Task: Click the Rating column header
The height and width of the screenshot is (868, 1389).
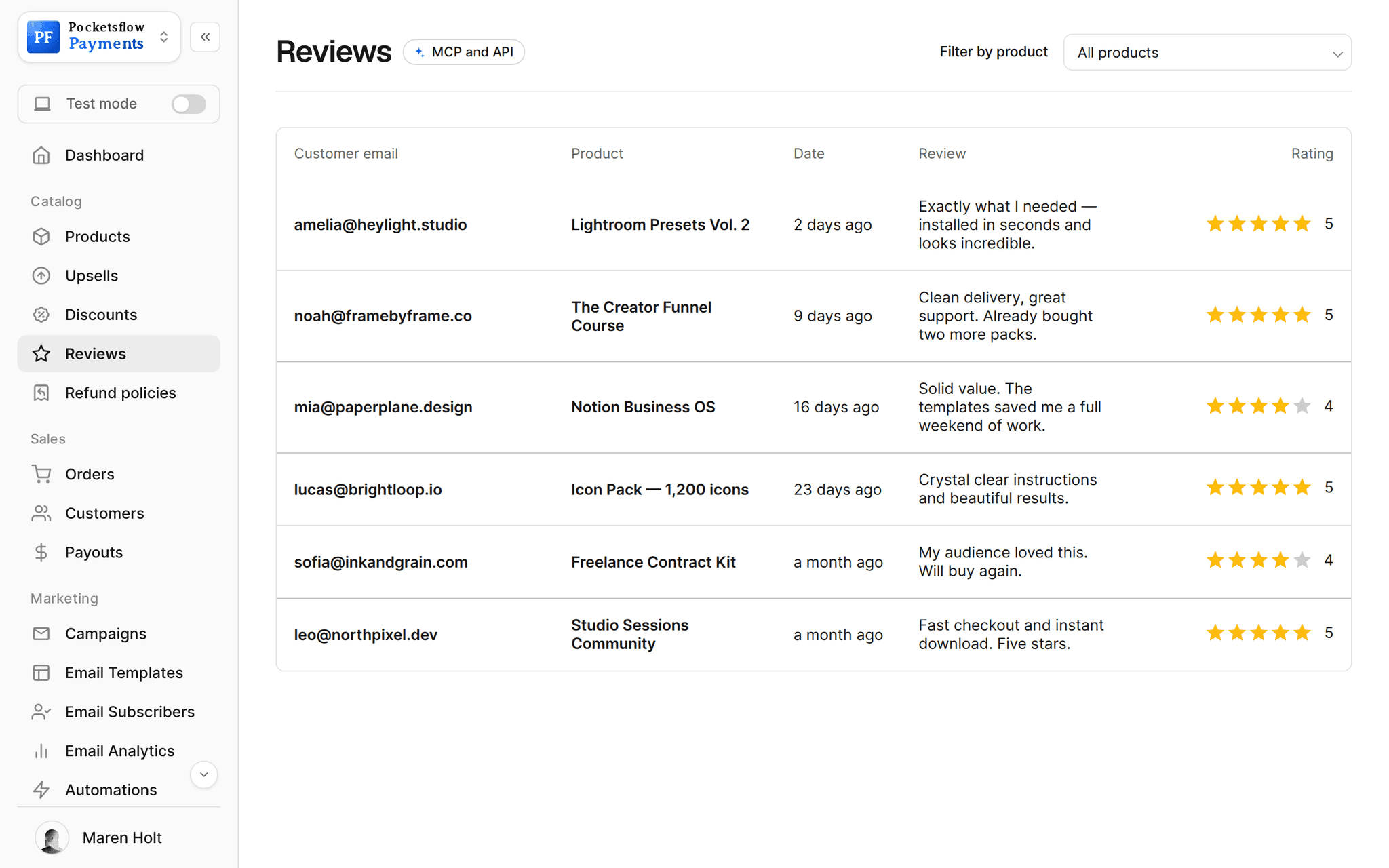Action: [x=1312, y=153]
